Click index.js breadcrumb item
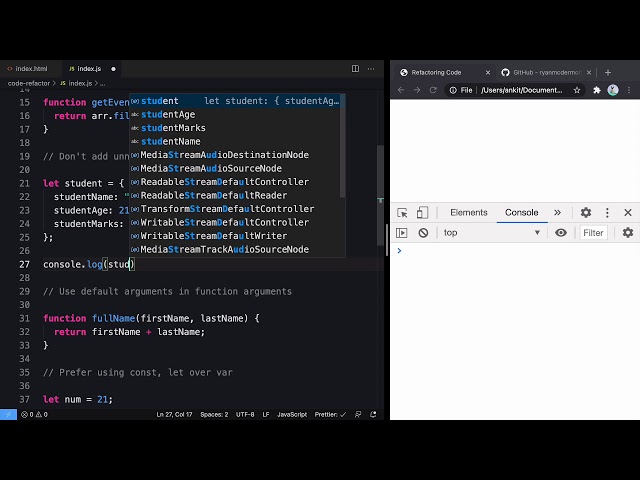640x480 pixels. pyautogui.click(x=80, y=83)
